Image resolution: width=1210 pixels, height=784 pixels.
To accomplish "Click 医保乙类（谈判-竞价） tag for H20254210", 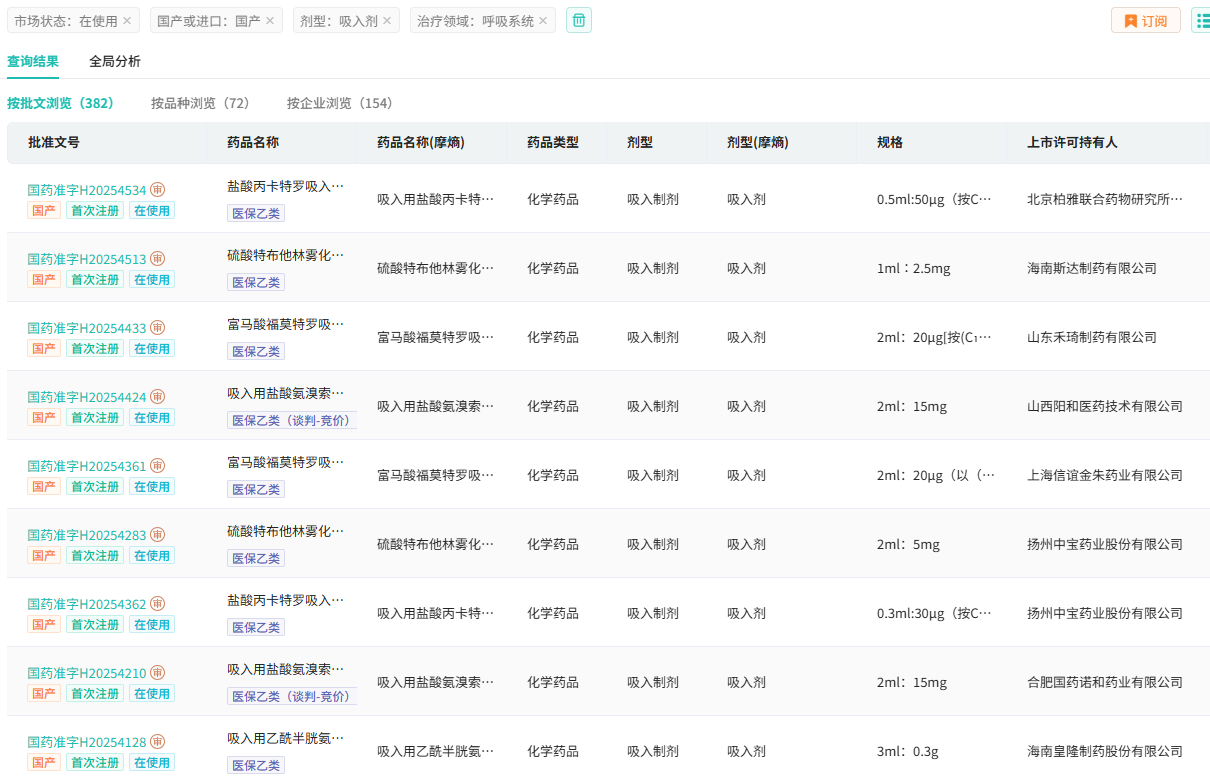I will tap(291, 696).
